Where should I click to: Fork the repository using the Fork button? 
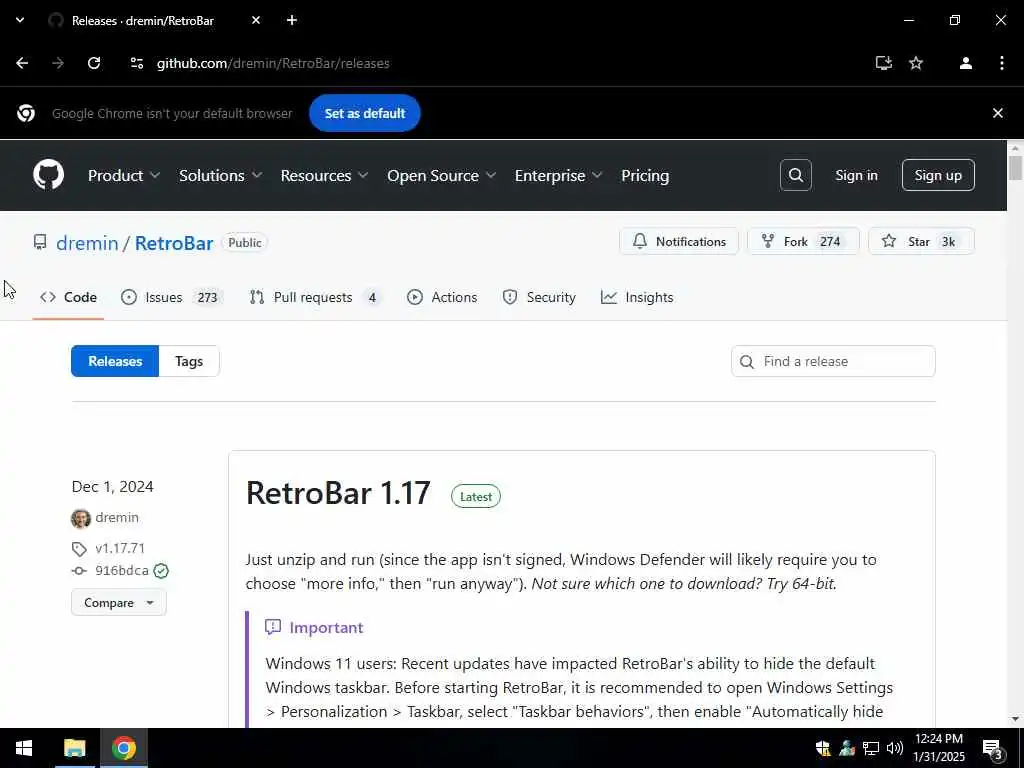pyautogui.click(x=803, y=242)
